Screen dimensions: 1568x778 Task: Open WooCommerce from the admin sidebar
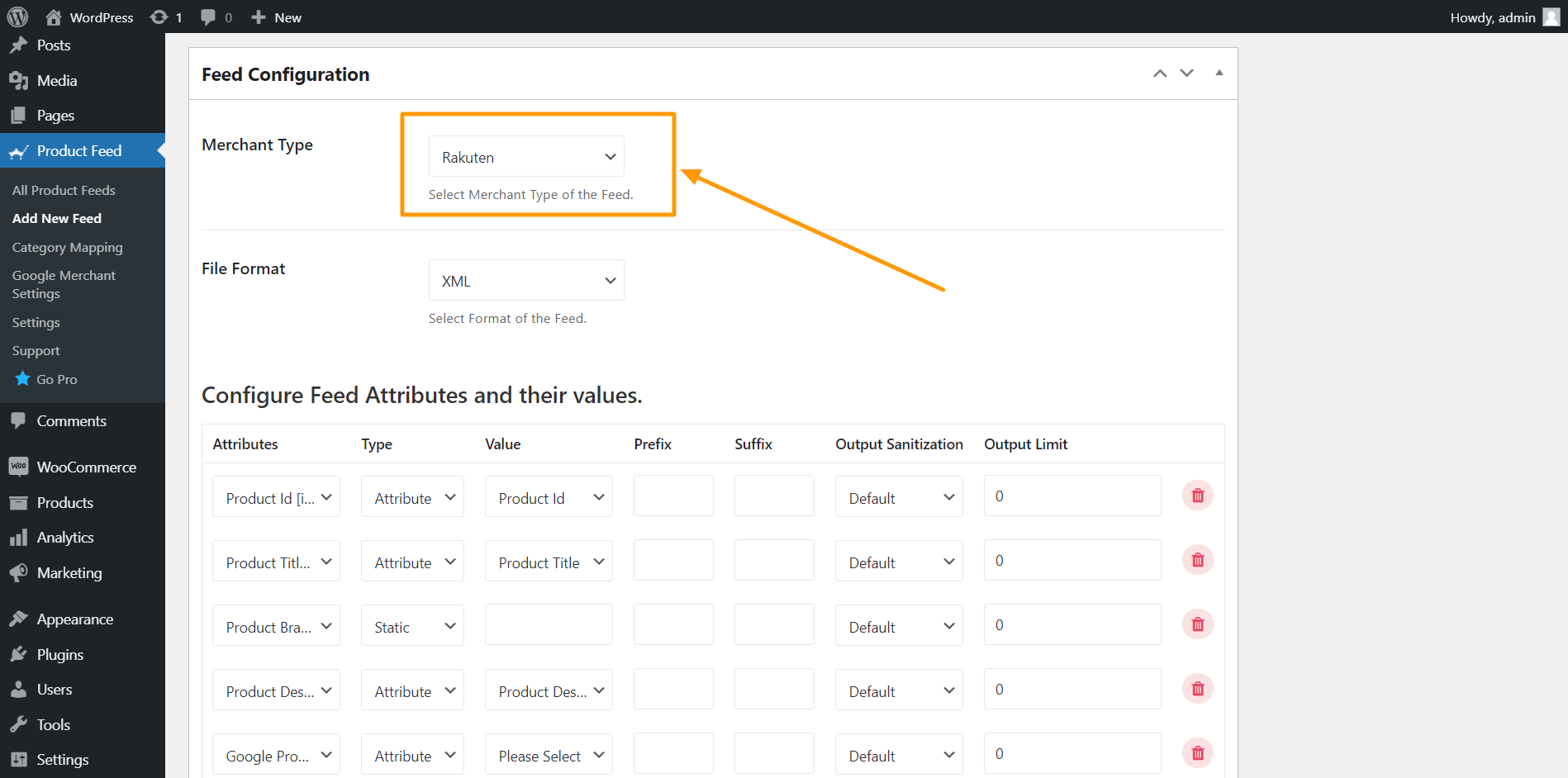[x=86, y=467]
